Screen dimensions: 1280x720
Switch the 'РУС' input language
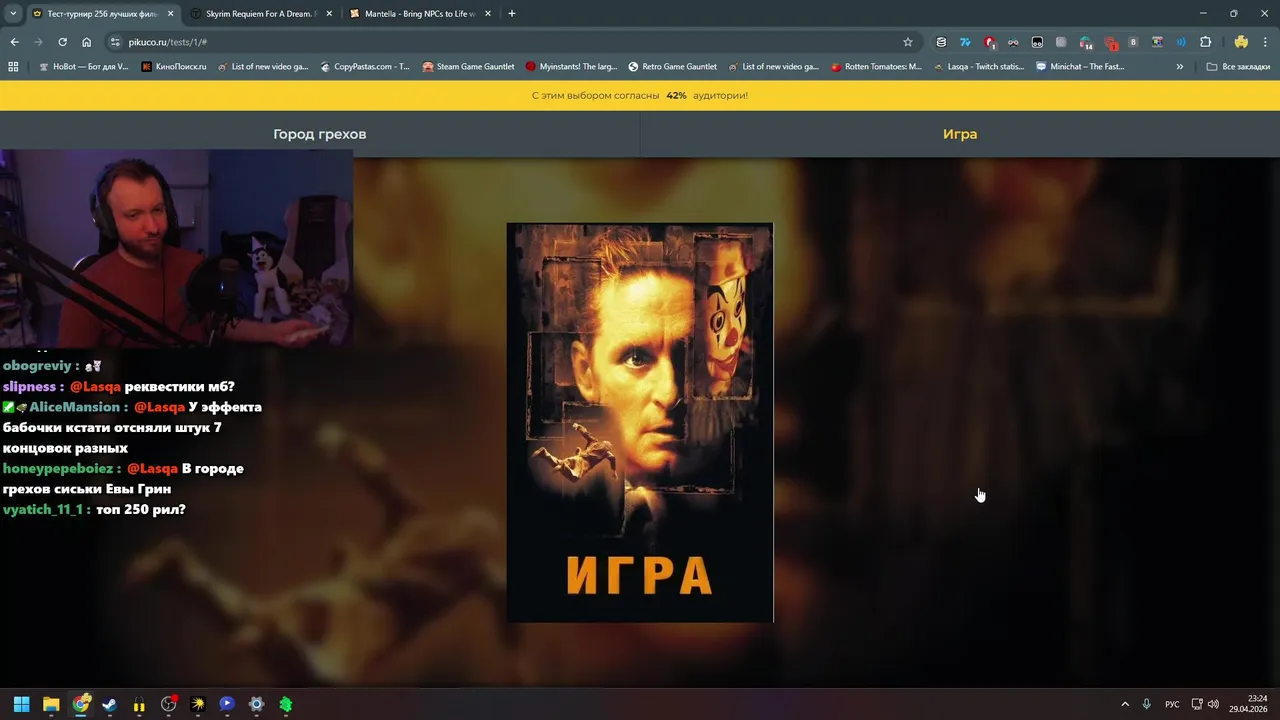click(1172, 704)
